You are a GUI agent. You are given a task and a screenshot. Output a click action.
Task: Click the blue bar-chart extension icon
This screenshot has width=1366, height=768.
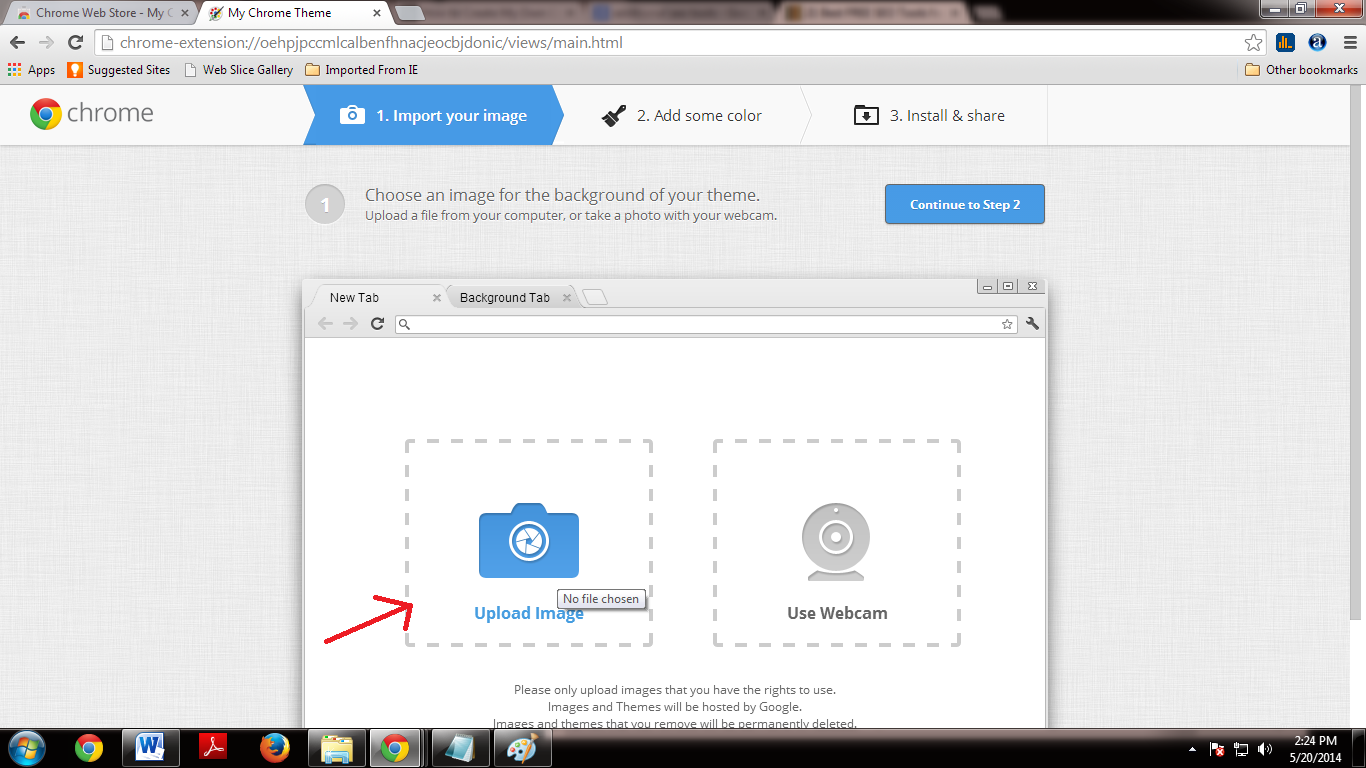point(1286,43)
